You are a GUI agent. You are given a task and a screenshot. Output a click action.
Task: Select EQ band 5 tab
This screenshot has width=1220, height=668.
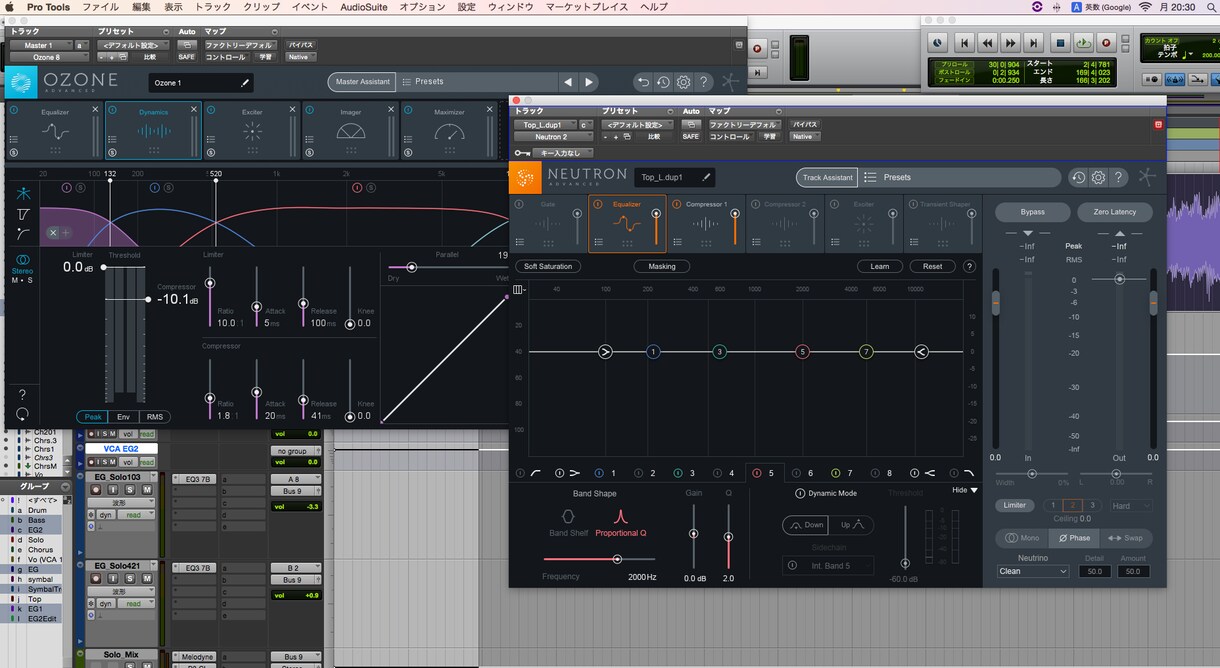coord(765,473)
